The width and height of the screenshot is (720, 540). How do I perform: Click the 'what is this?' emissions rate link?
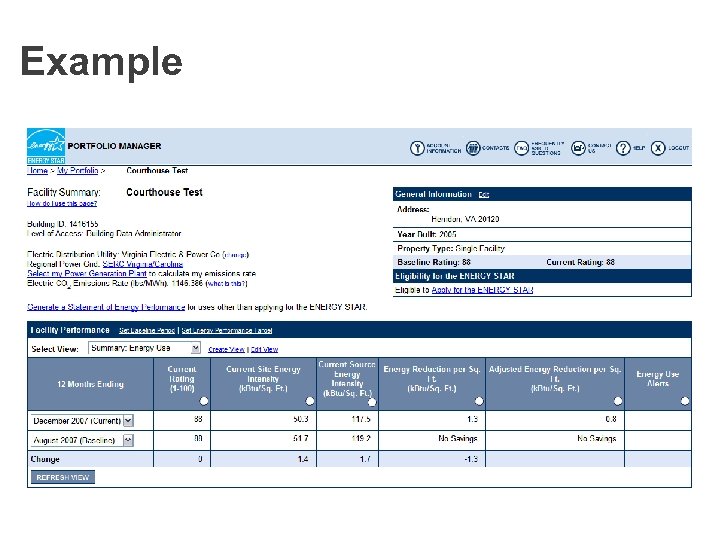(226, 284)
